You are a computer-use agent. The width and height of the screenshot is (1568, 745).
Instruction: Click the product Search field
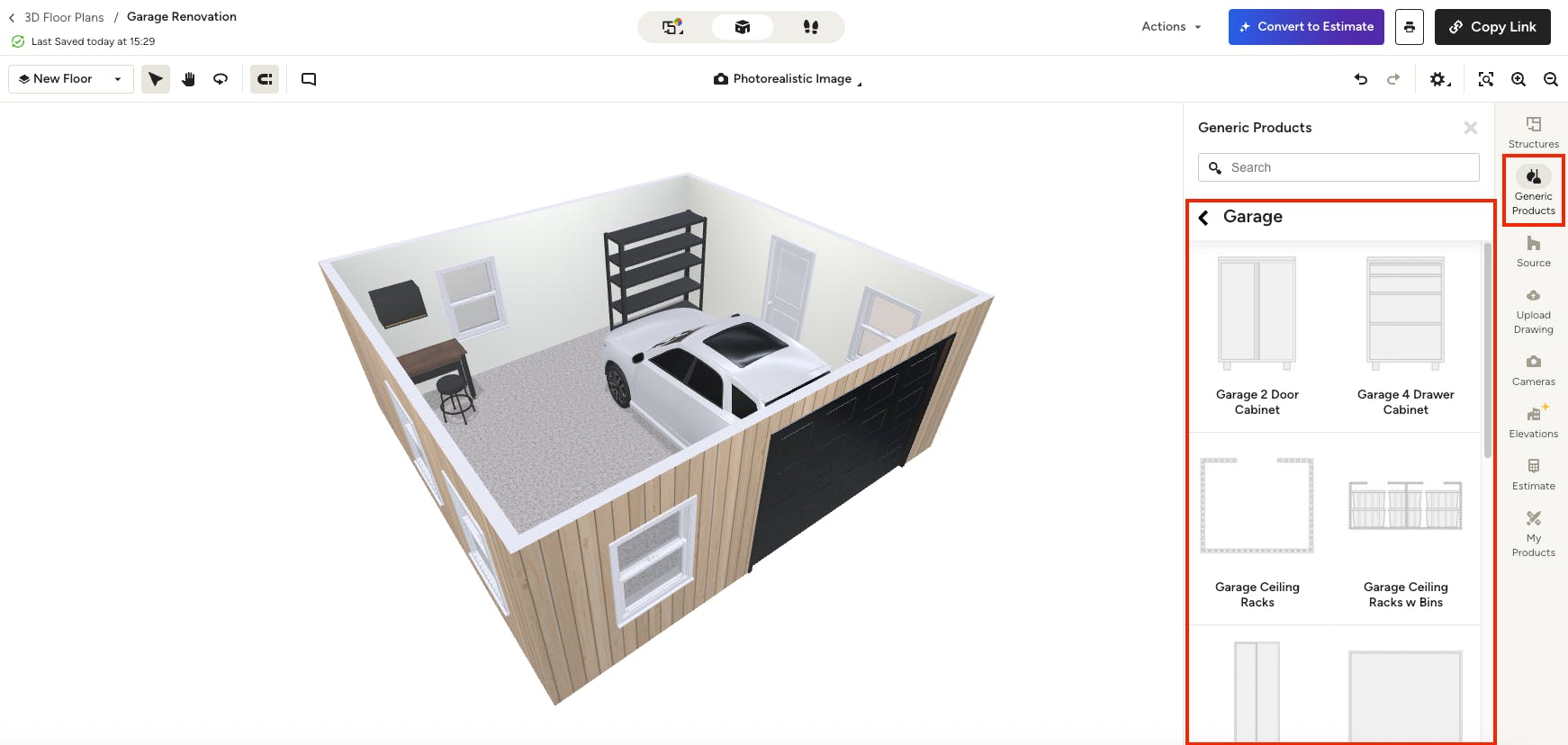tap(1338, 167)
